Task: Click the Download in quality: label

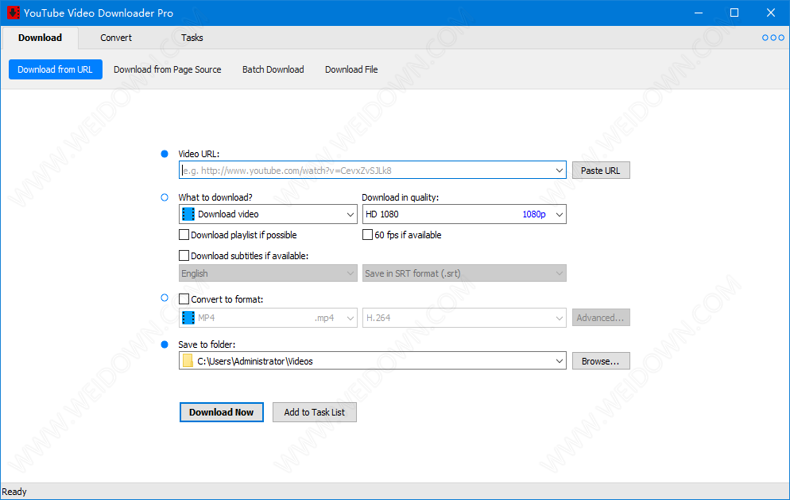Action: [x=400, y=198]
